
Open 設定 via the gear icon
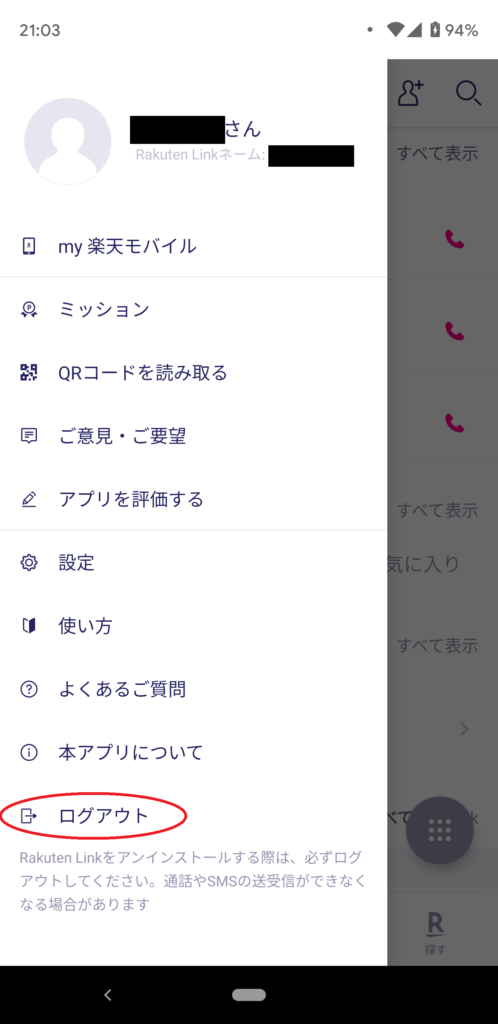[29, 562]
